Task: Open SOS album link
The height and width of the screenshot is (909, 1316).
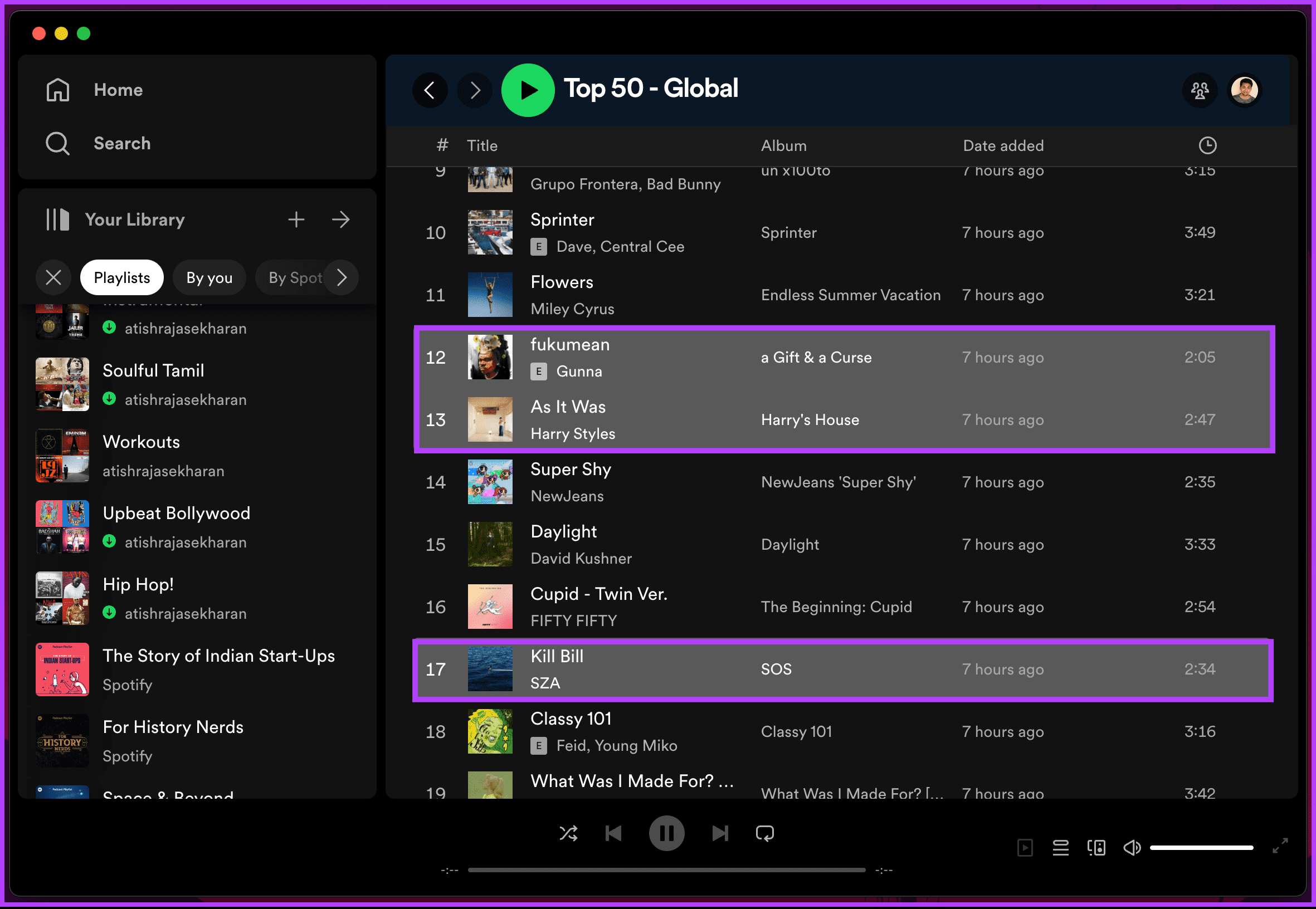Action: point(776,669)
